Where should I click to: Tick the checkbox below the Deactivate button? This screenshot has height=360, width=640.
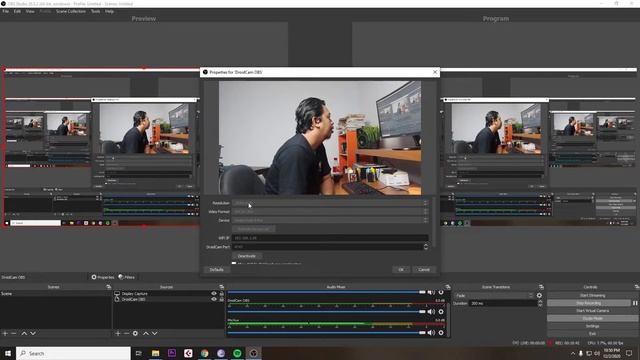[234, 263]
